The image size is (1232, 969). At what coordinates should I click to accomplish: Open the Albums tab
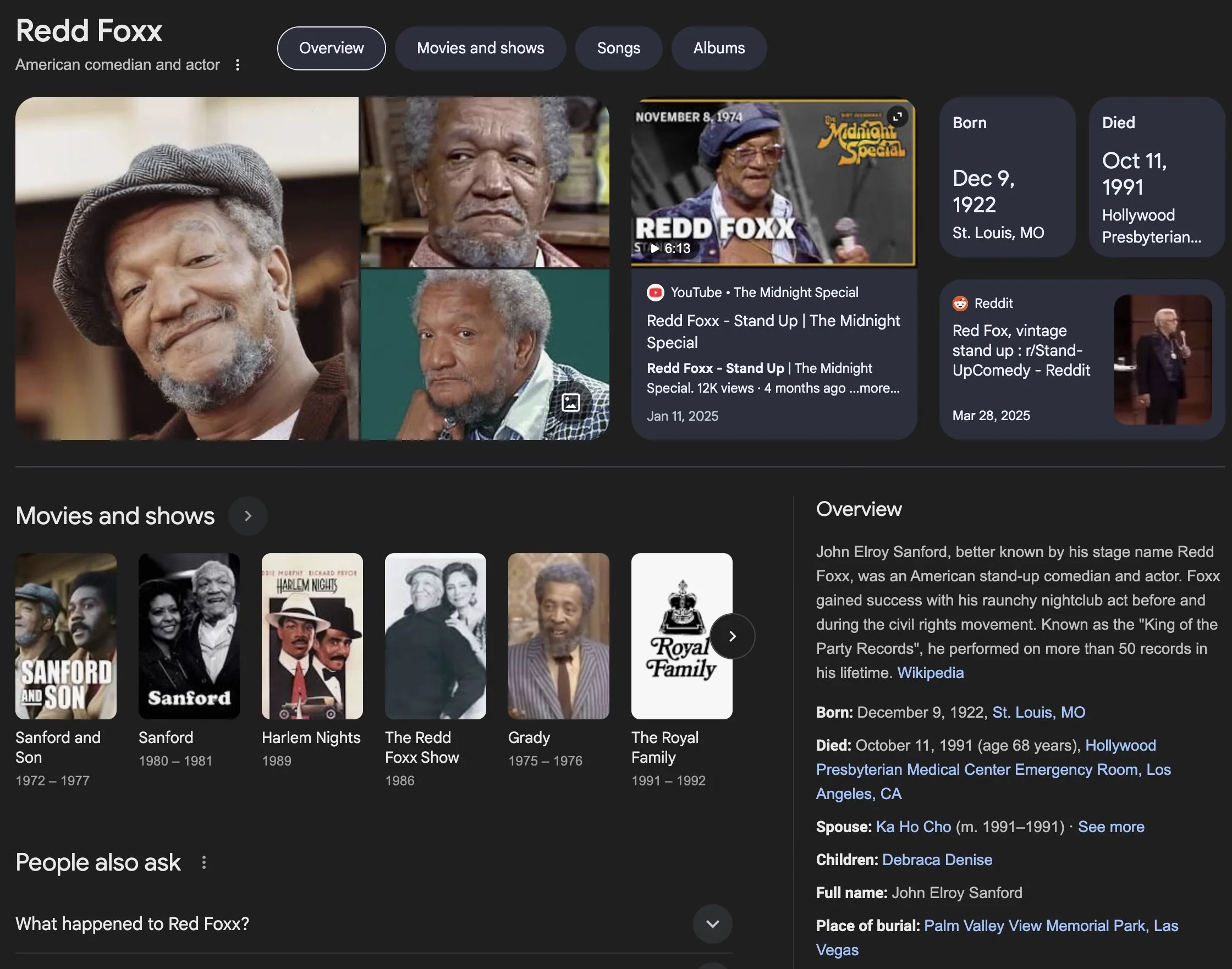click(718, 48)
